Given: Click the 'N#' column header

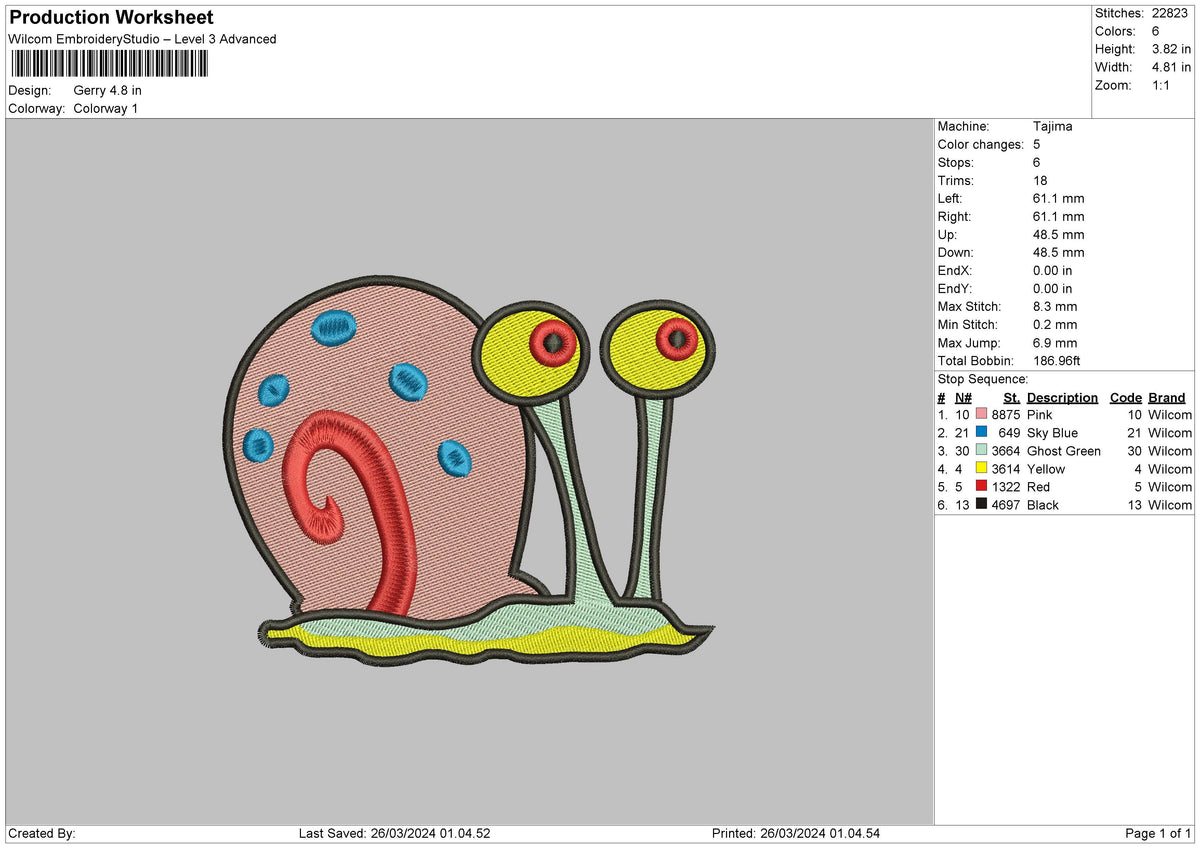Looking at the screenshot, I should [963, 398].
